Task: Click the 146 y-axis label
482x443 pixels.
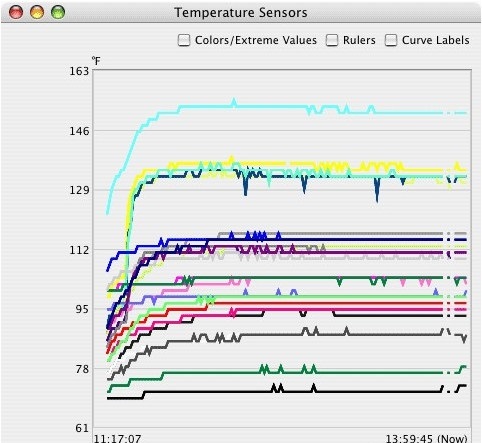Action: point(79,131)
